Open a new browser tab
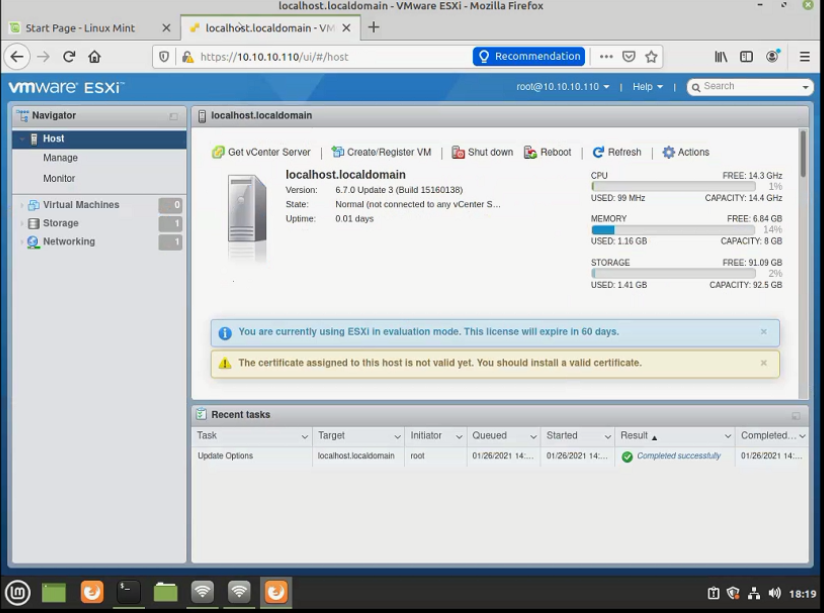This screenshot has width=824, height=613. point(373,27)
